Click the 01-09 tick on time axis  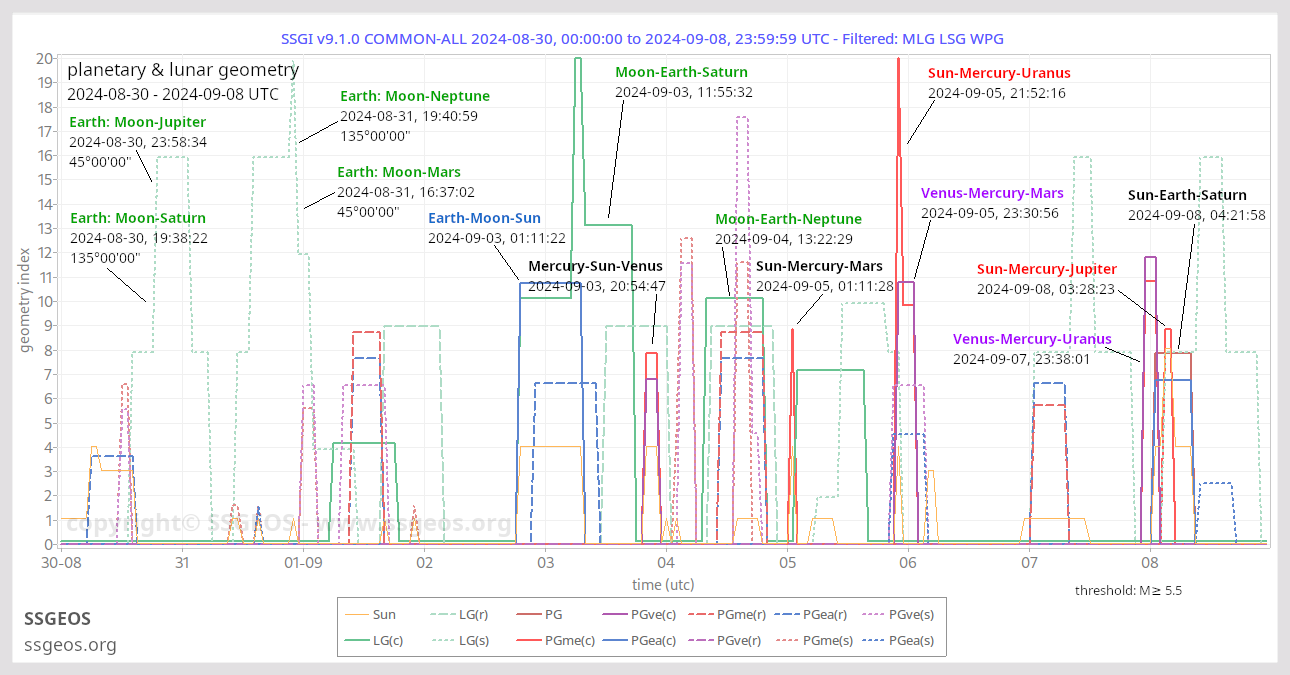(302, 564)
